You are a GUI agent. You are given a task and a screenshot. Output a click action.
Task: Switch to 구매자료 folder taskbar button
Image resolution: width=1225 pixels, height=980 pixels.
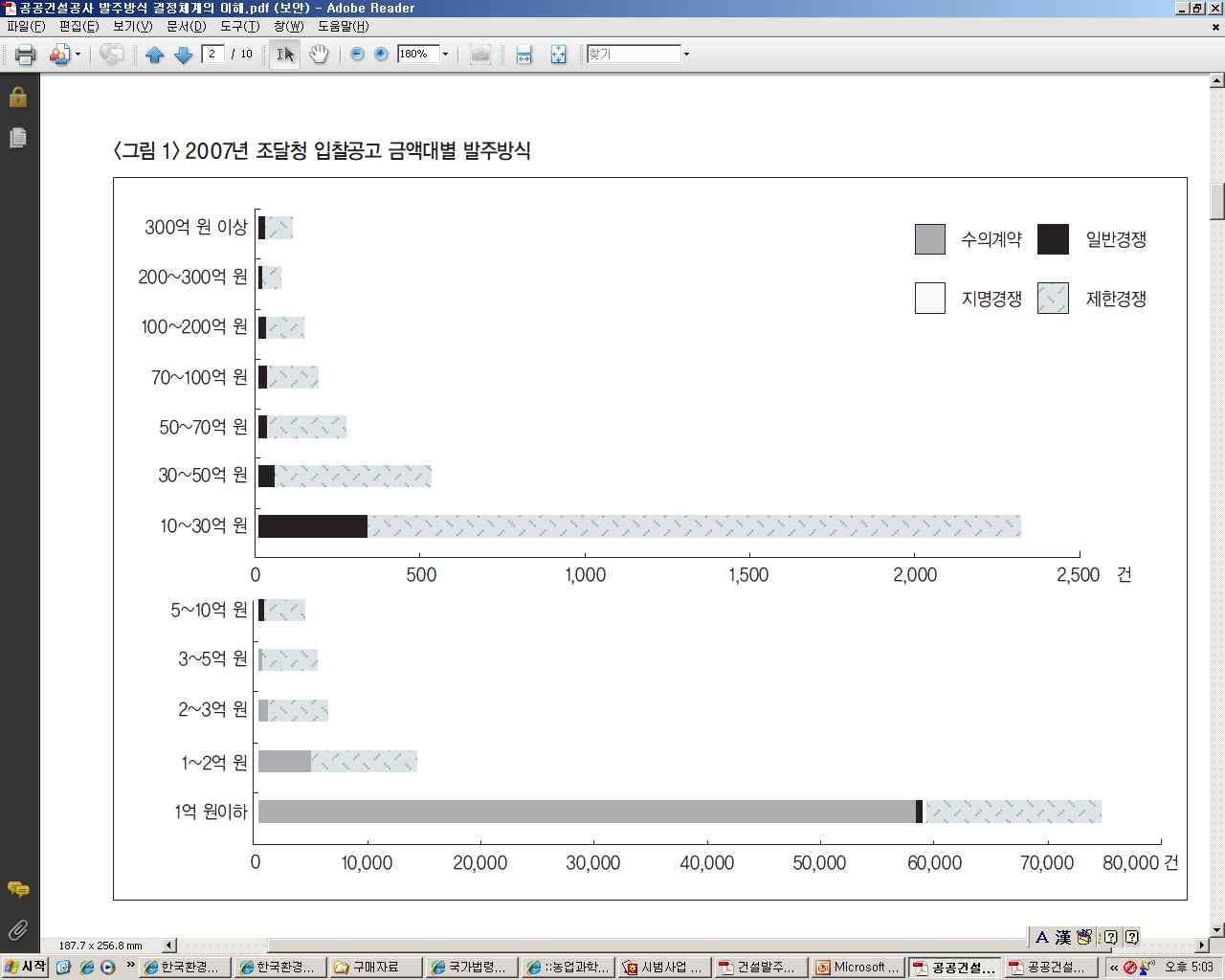tap(376, 968)
